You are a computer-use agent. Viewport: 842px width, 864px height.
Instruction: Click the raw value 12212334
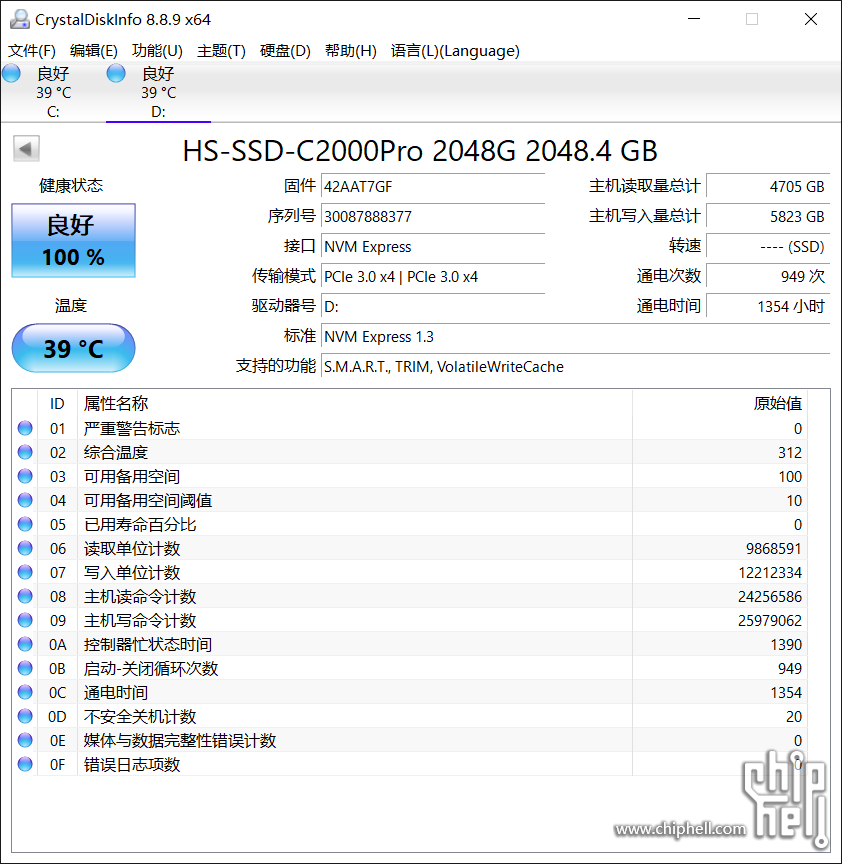tap(770, 573)
